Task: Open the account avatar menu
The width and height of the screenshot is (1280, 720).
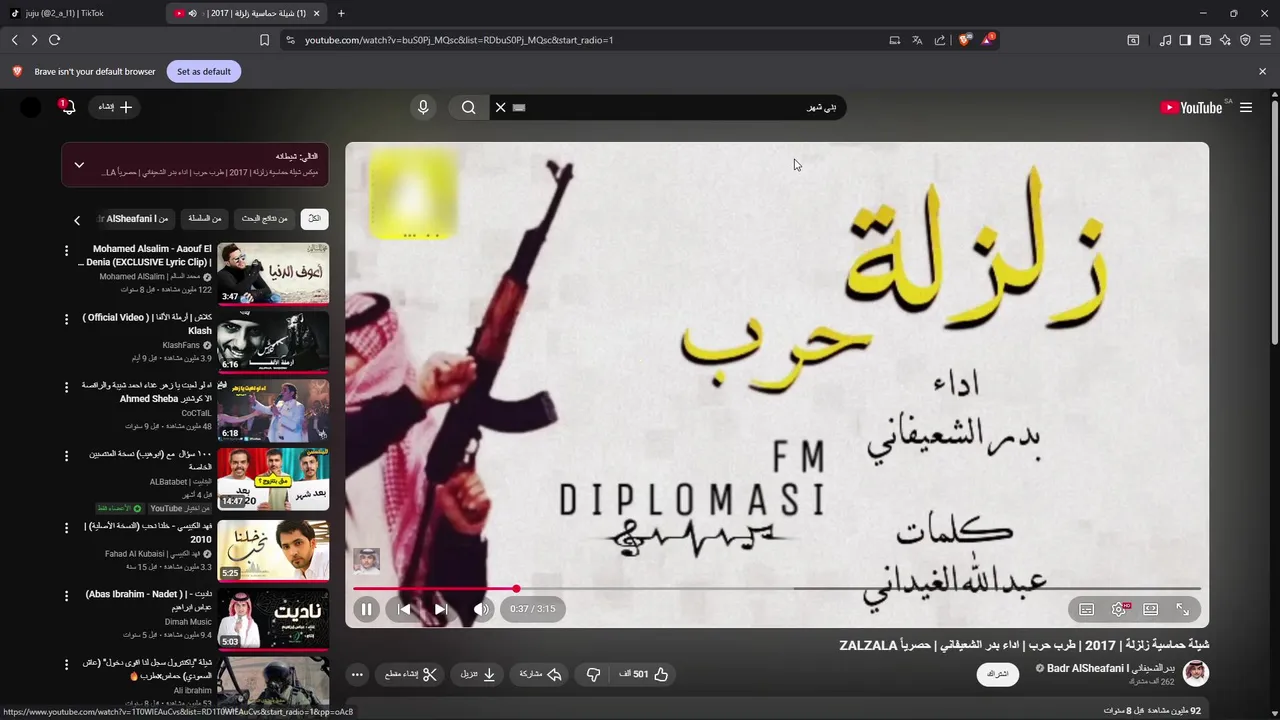Action: 31,107
